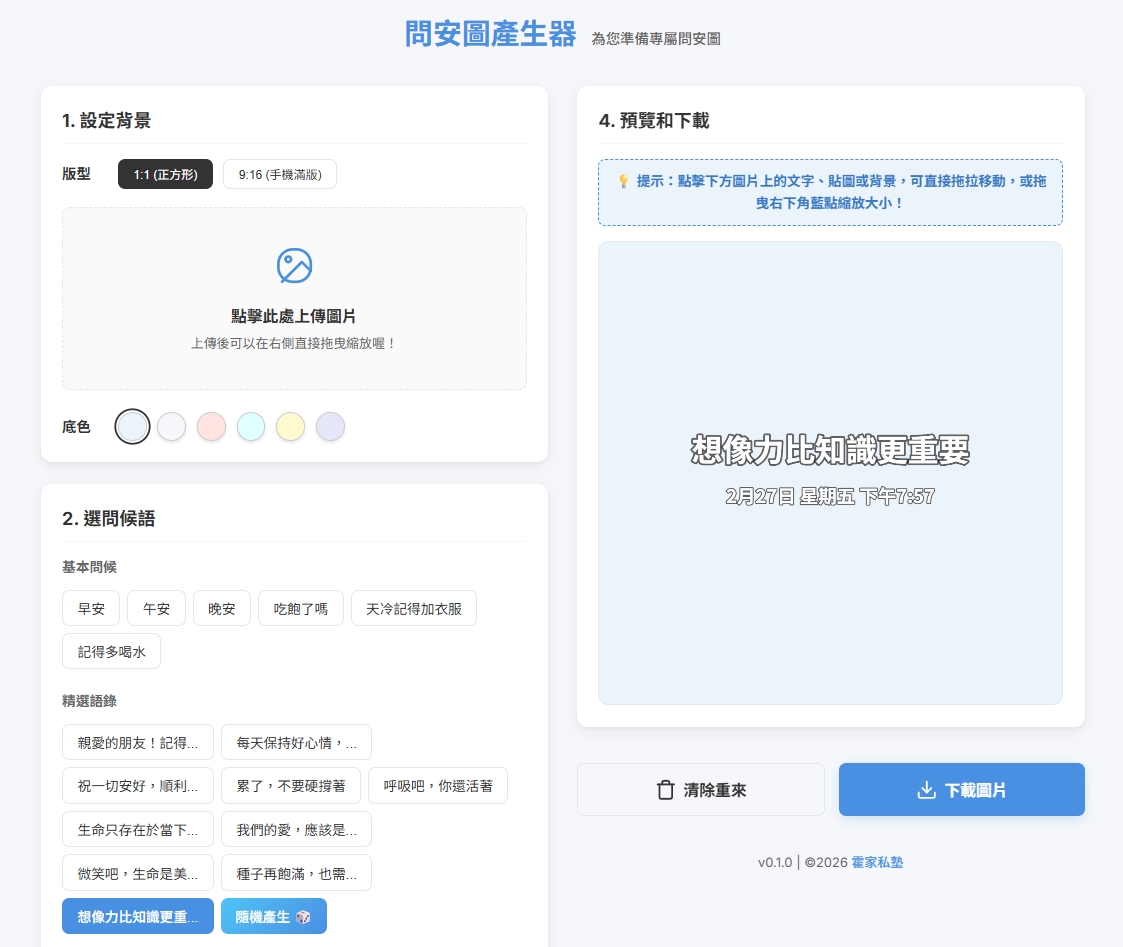Select the 早安 greeting
Viewport: 1123px width, 947px height.
pos(91,608)
